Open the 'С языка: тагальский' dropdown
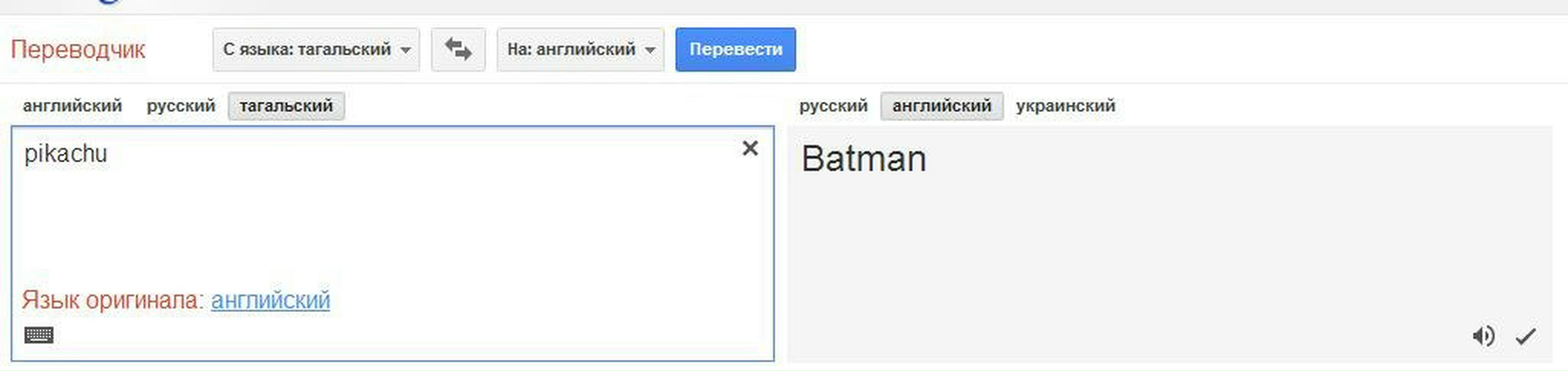 [315, 49]
